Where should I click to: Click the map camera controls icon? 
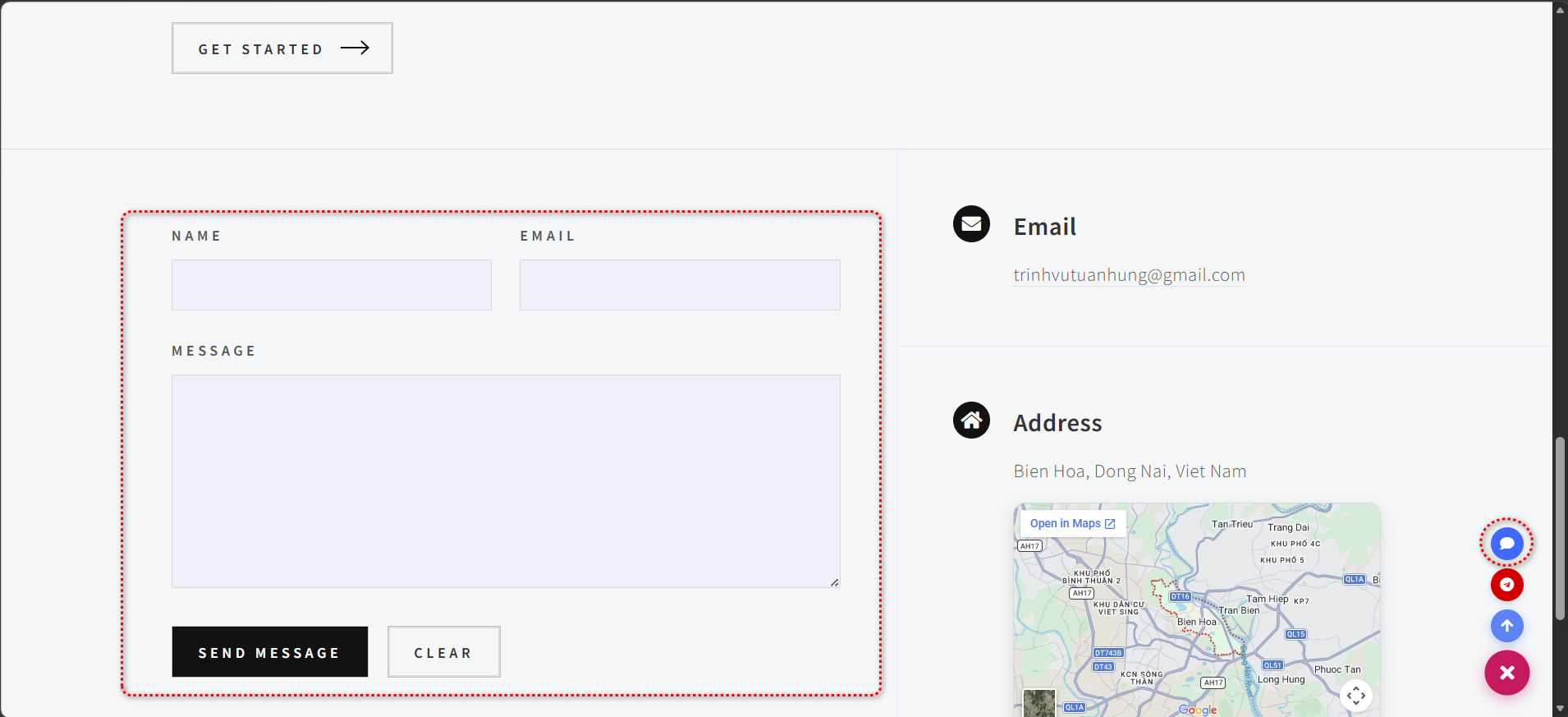point(1355,696)
